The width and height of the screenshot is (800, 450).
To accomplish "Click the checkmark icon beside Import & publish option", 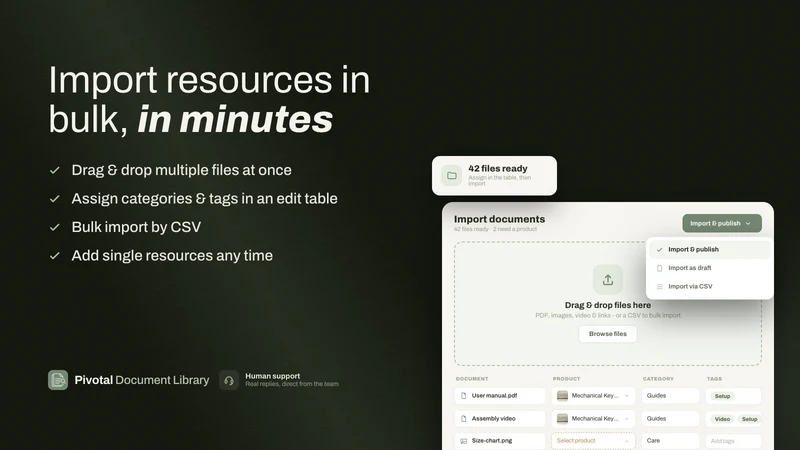I will click(659, 249).
